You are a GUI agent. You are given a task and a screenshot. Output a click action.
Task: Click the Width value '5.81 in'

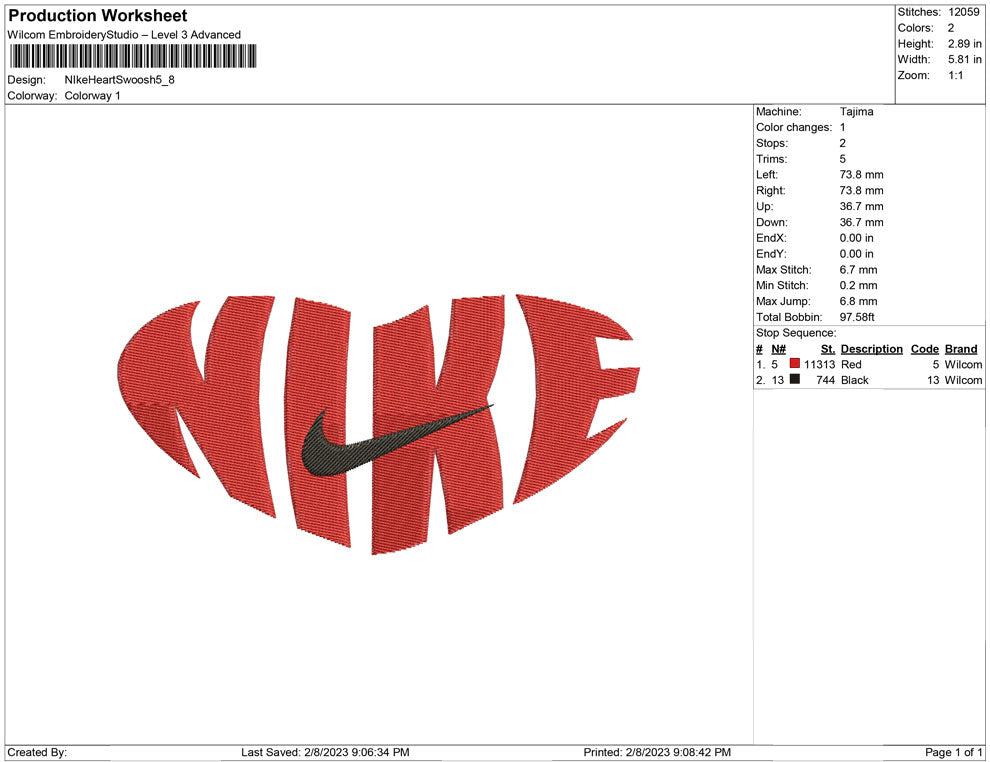pyautogui.click(x=964, y=59)
